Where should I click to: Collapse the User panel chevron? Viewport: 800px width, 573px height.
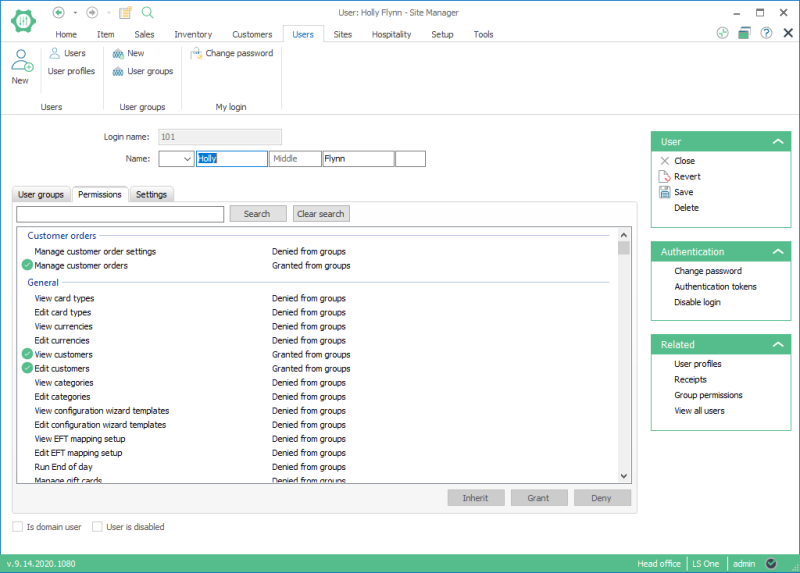(778, 141)
